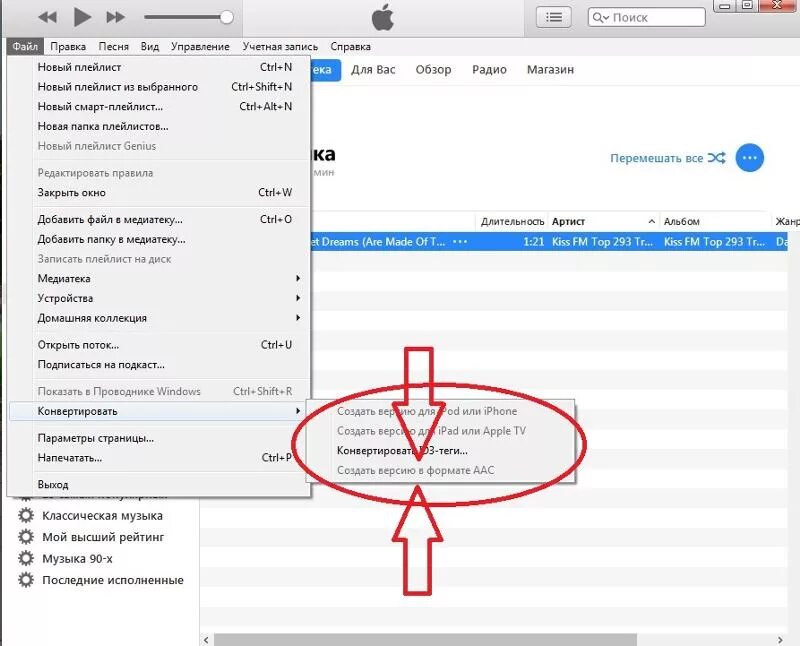800x646 pixels.
Task: Expand the Медиатека submenu
Action: point(159,279)
